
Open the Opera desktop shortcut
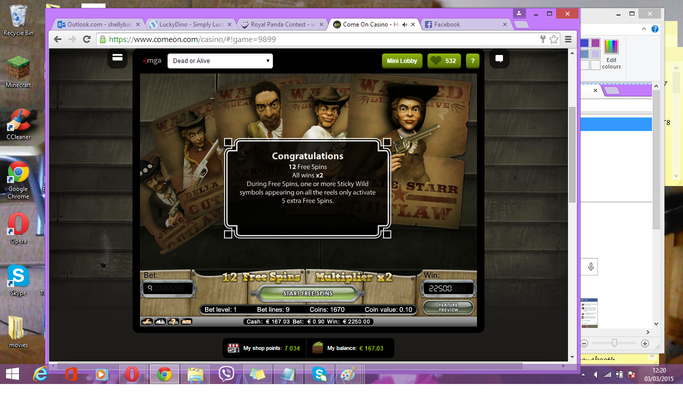click(18, 228)
